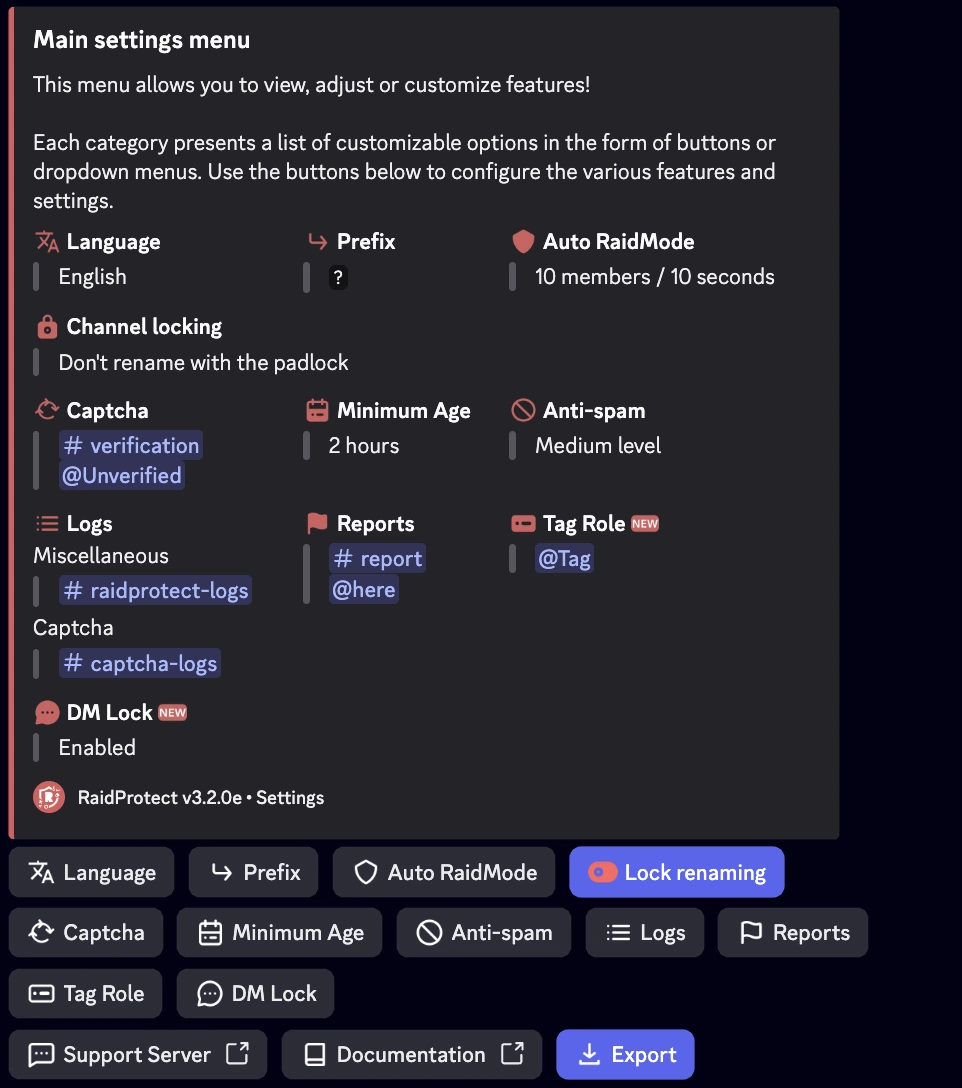Viewport: 962px width, 1088px height.
Task: Click the Captcha refresh icon
Action: [46, 410]
